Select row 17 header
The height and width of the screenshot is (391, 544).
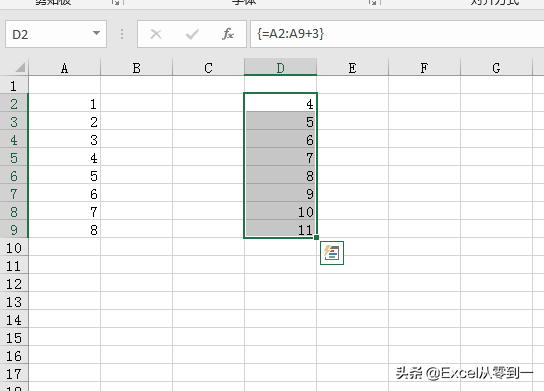(x=14, y=373)
